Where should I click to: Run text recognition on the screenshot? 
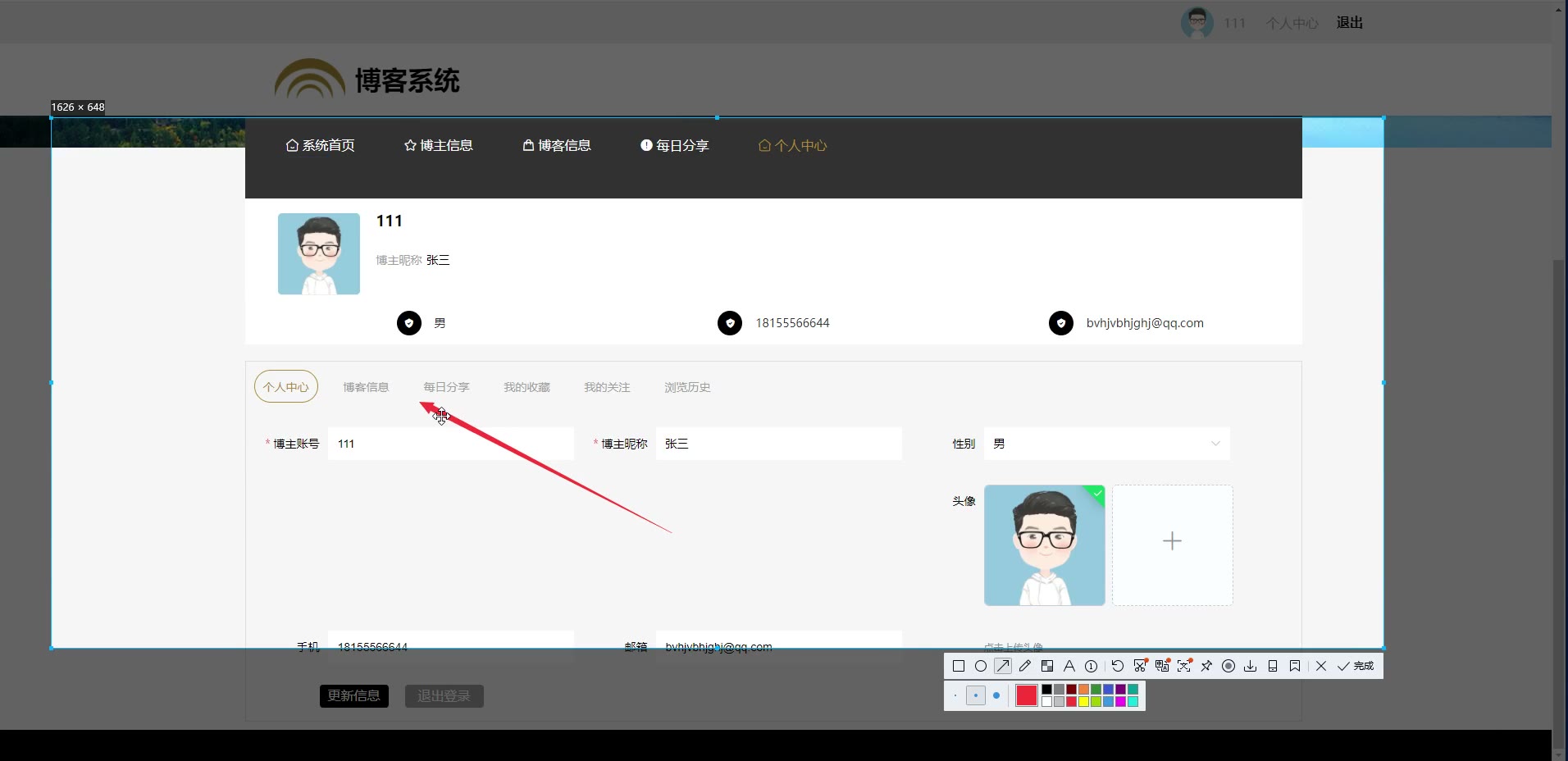pyautogui.click(x=1184, y=666)
